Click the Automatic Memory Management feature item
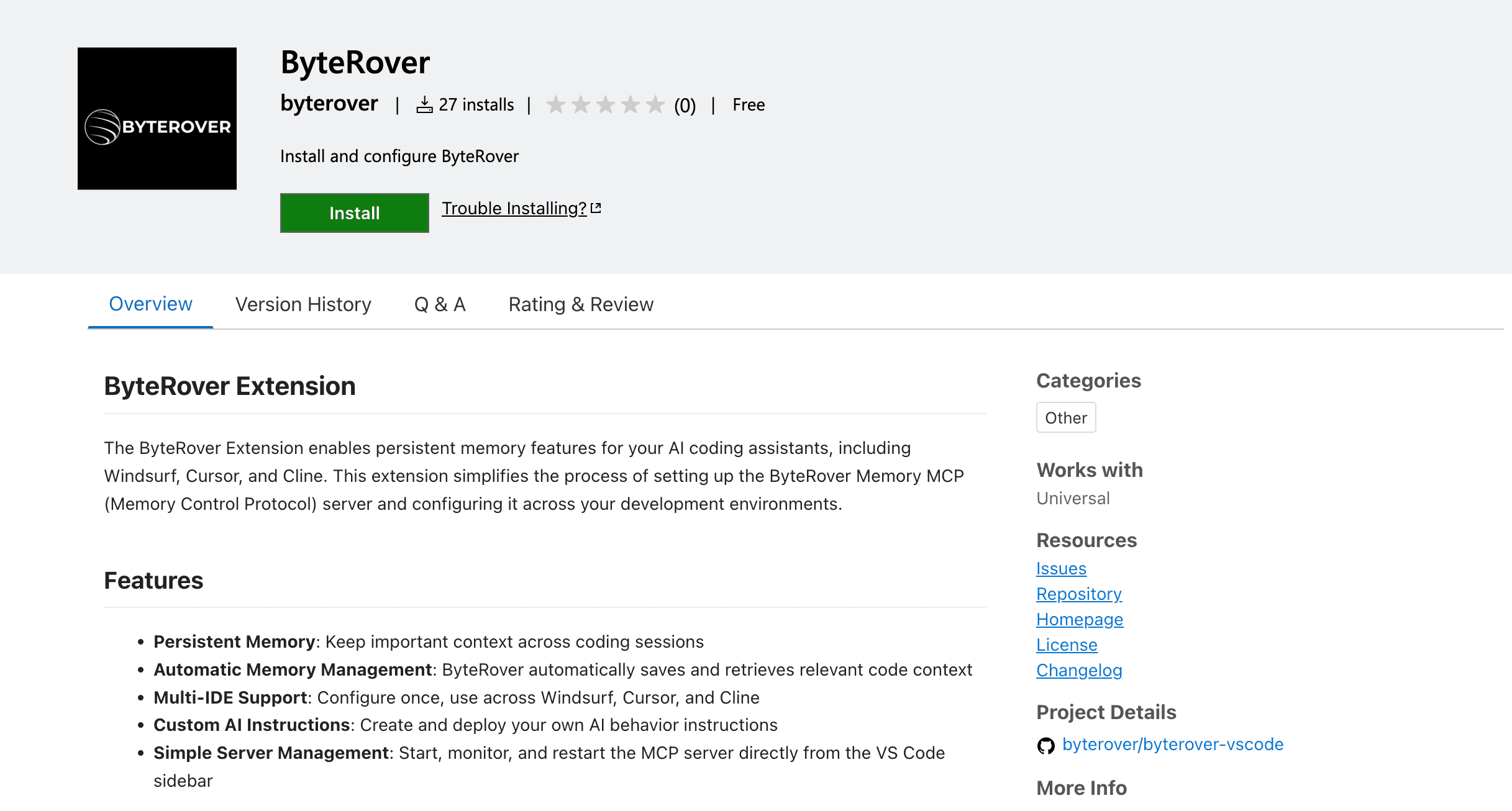The width and height of the screenshot is (1512, 811). 563,669
